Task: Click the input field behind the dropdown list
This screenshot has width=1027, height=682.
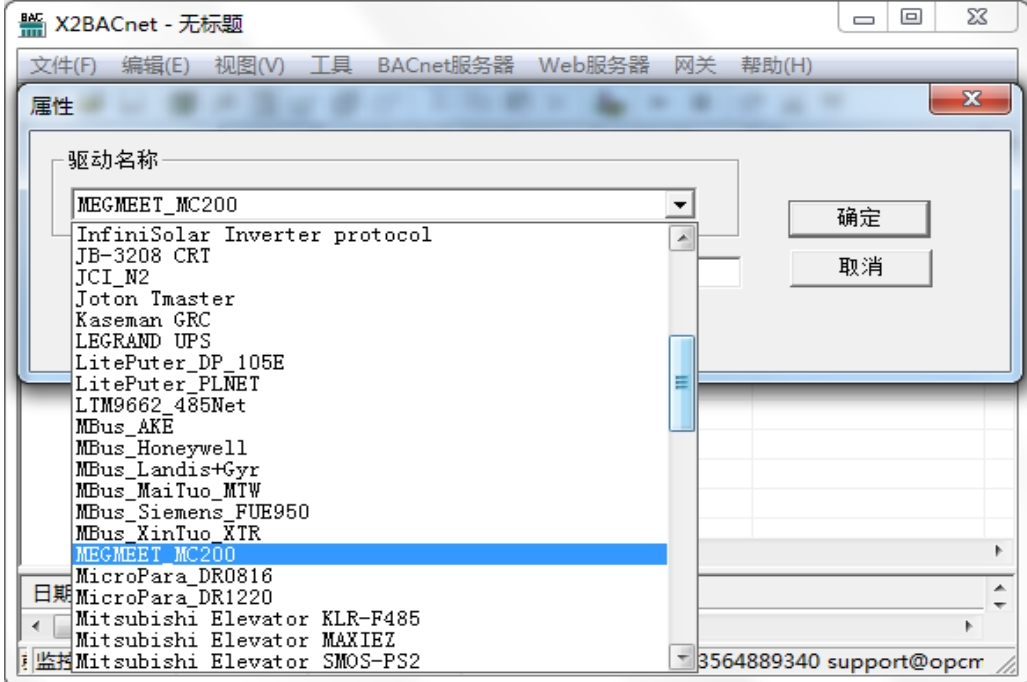Action: point(719,272)
